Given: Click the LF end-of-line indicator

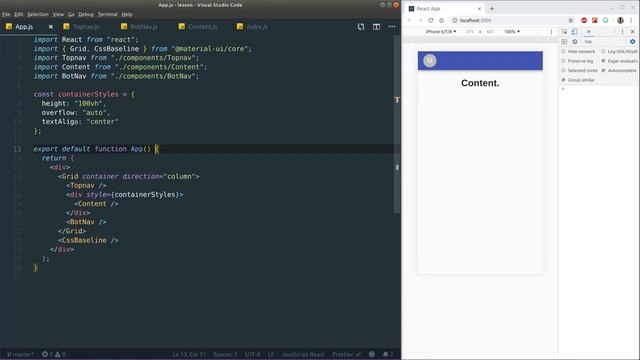Looking at the screenshot, I should [x=271, y=354].
